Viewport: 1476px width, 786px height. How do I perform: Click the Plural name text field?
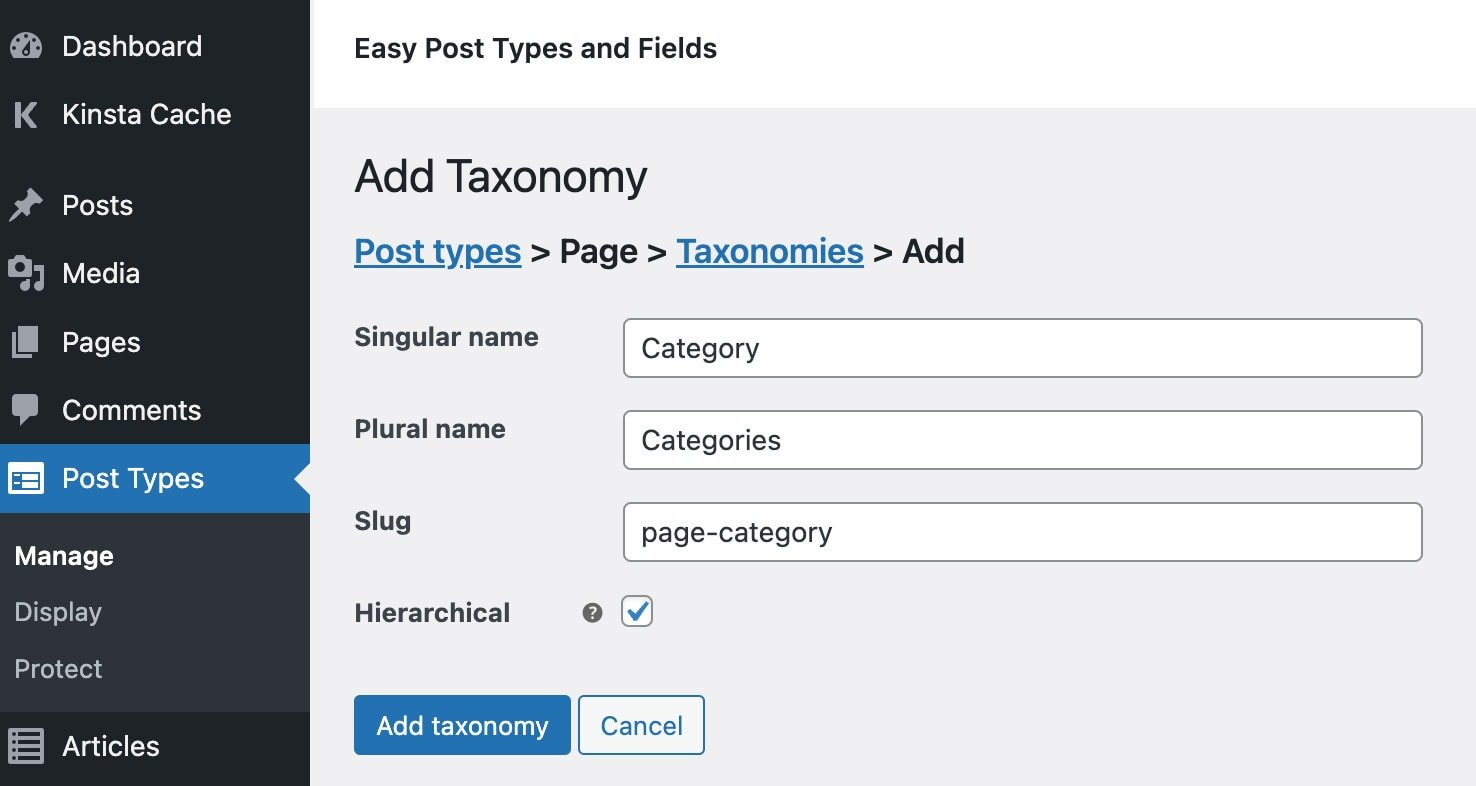point(1022,440)
